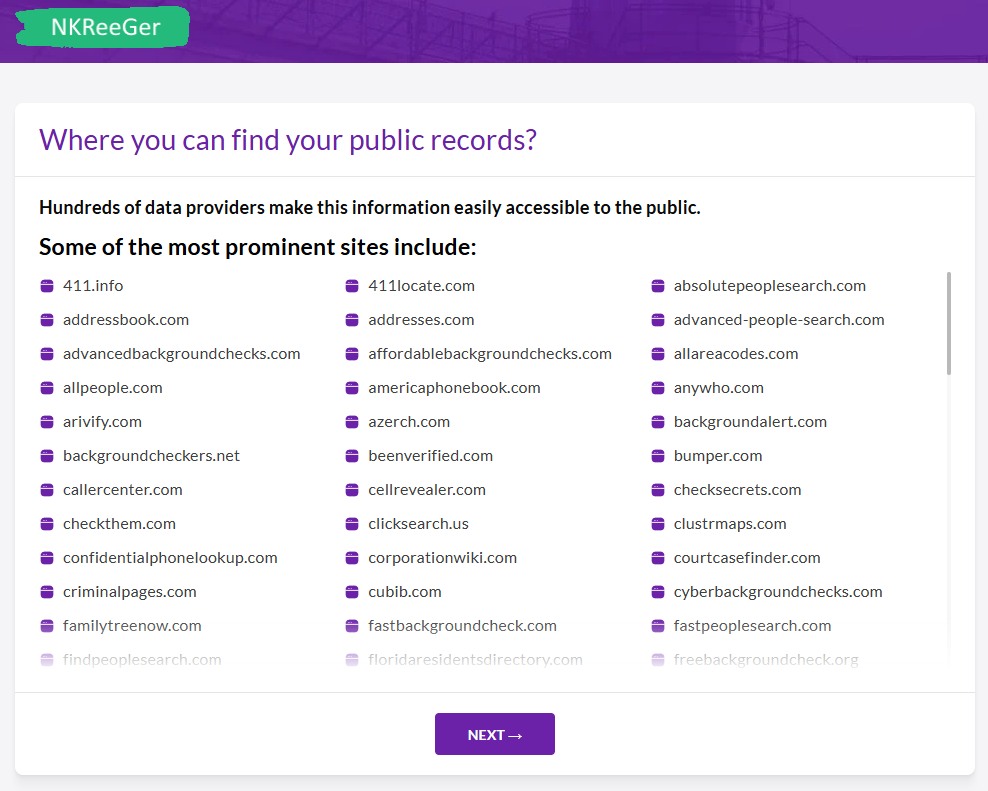Select the courtcasefinder.com entry
Viewport: 988px width, 791px height.
pyautogui.click(x=736, y=558)
